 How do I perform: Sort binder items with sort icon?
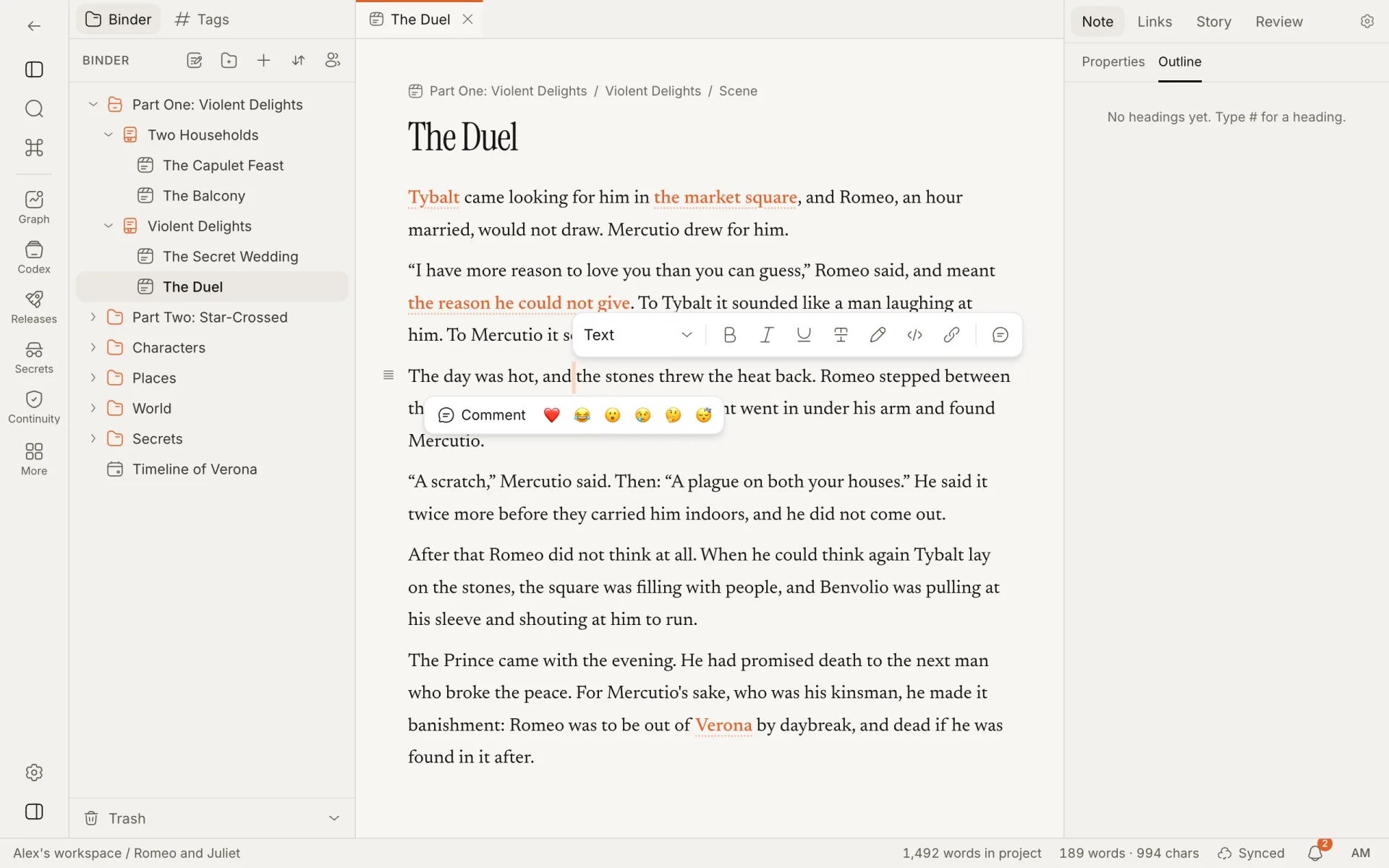pos(299,61)
